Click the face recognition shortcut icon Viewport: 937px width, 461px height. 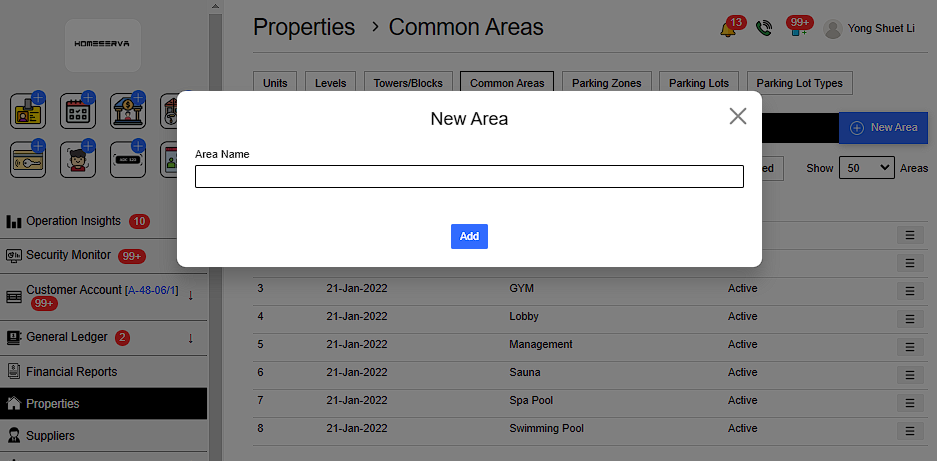point(77,159)
